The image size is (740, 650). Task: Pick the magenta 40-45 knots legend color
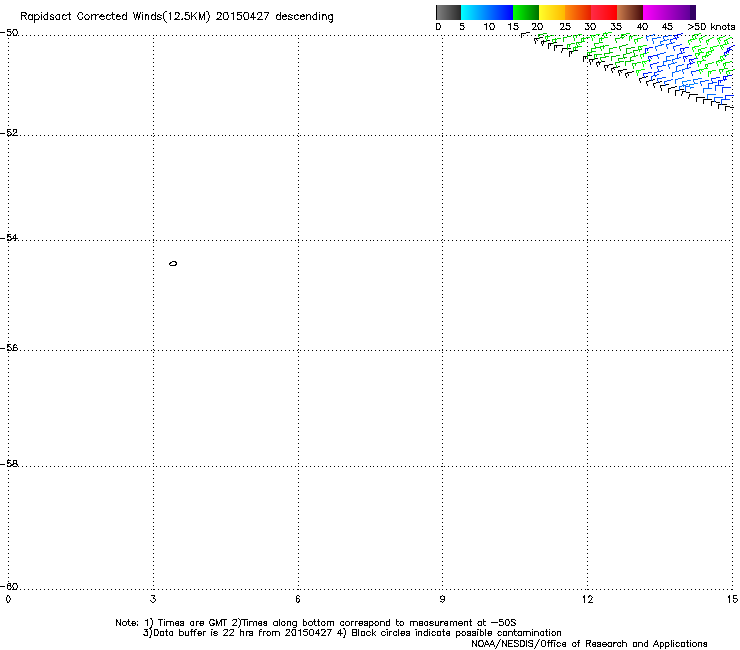tap(656, 12)
